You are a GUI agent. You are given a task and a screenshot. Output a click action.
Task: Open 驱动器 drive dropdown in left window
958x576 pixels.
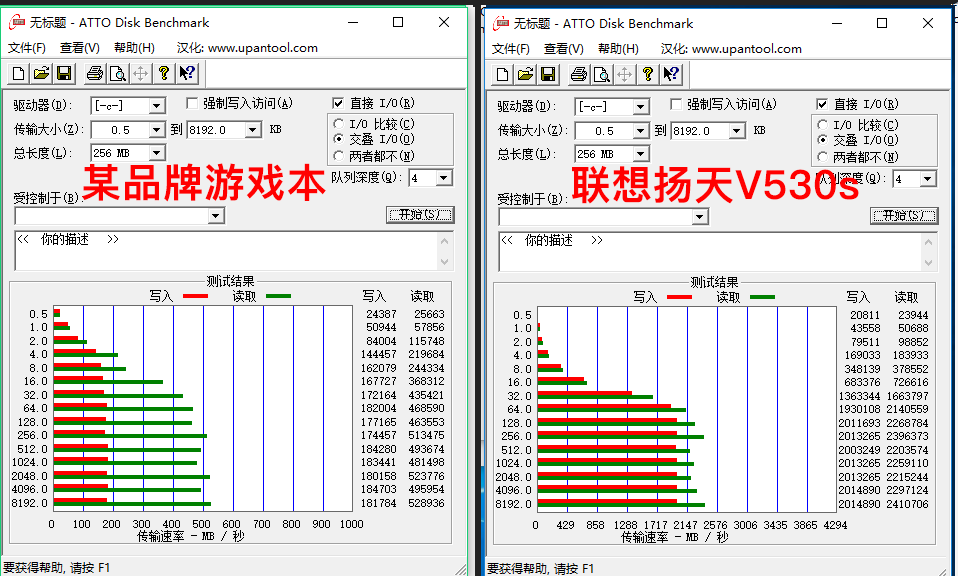pos(156,106)
